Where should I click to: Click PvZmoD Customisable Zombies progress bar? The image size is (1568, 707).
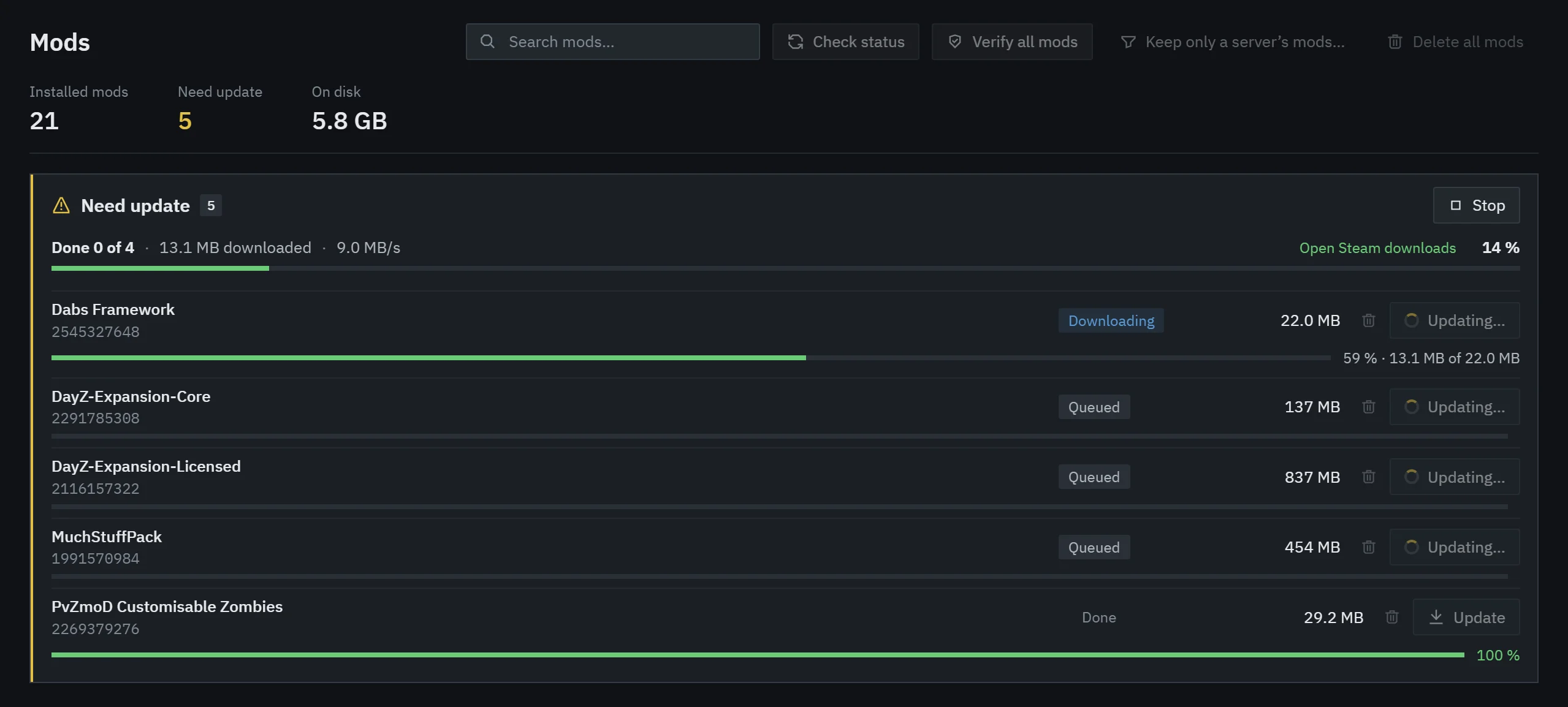[x=758, y=655]
